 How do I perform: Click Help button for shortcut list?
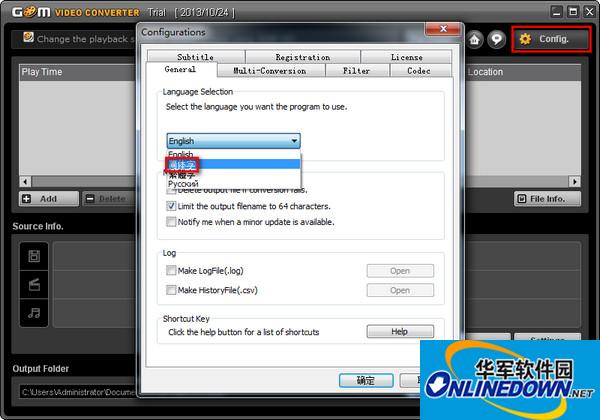(x=400, y=332)
